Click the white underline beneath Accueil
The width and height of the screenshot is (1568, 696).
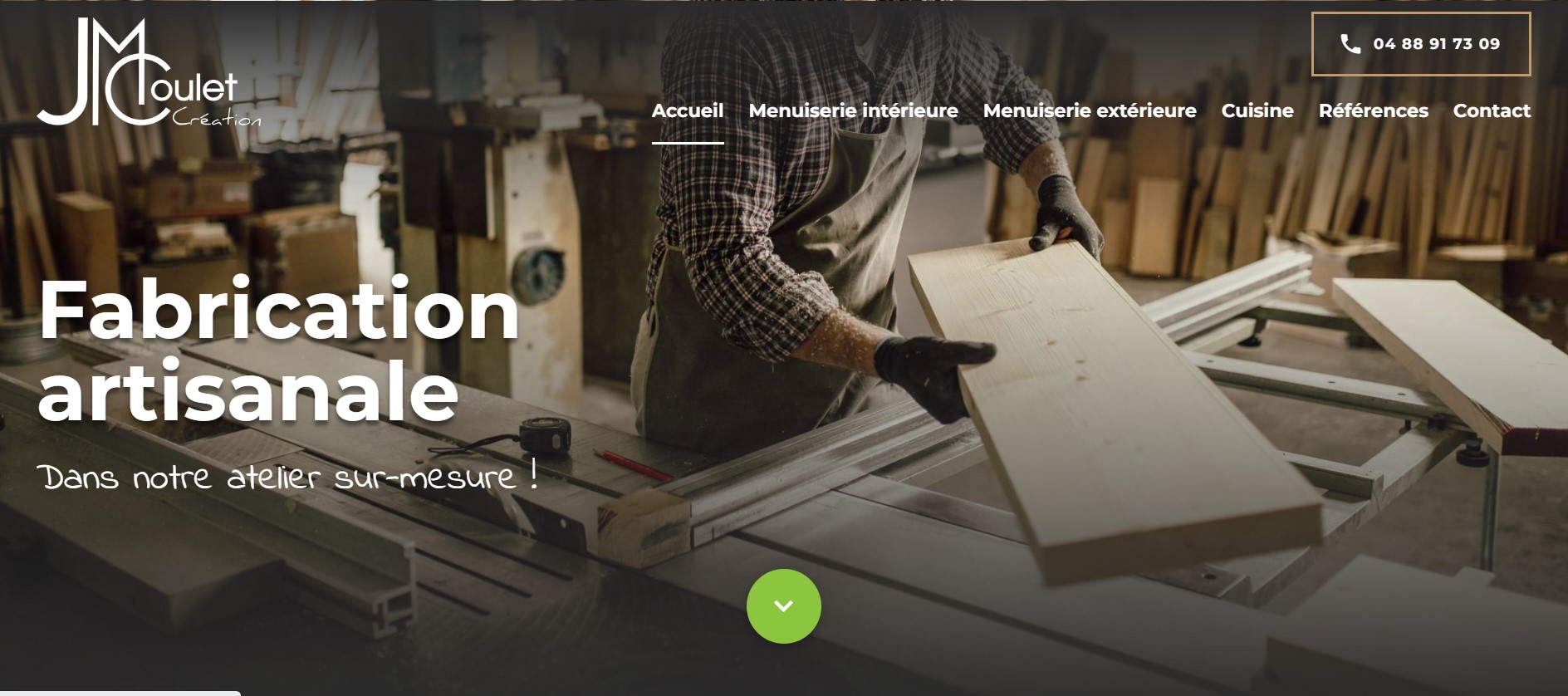pos(687,143)
